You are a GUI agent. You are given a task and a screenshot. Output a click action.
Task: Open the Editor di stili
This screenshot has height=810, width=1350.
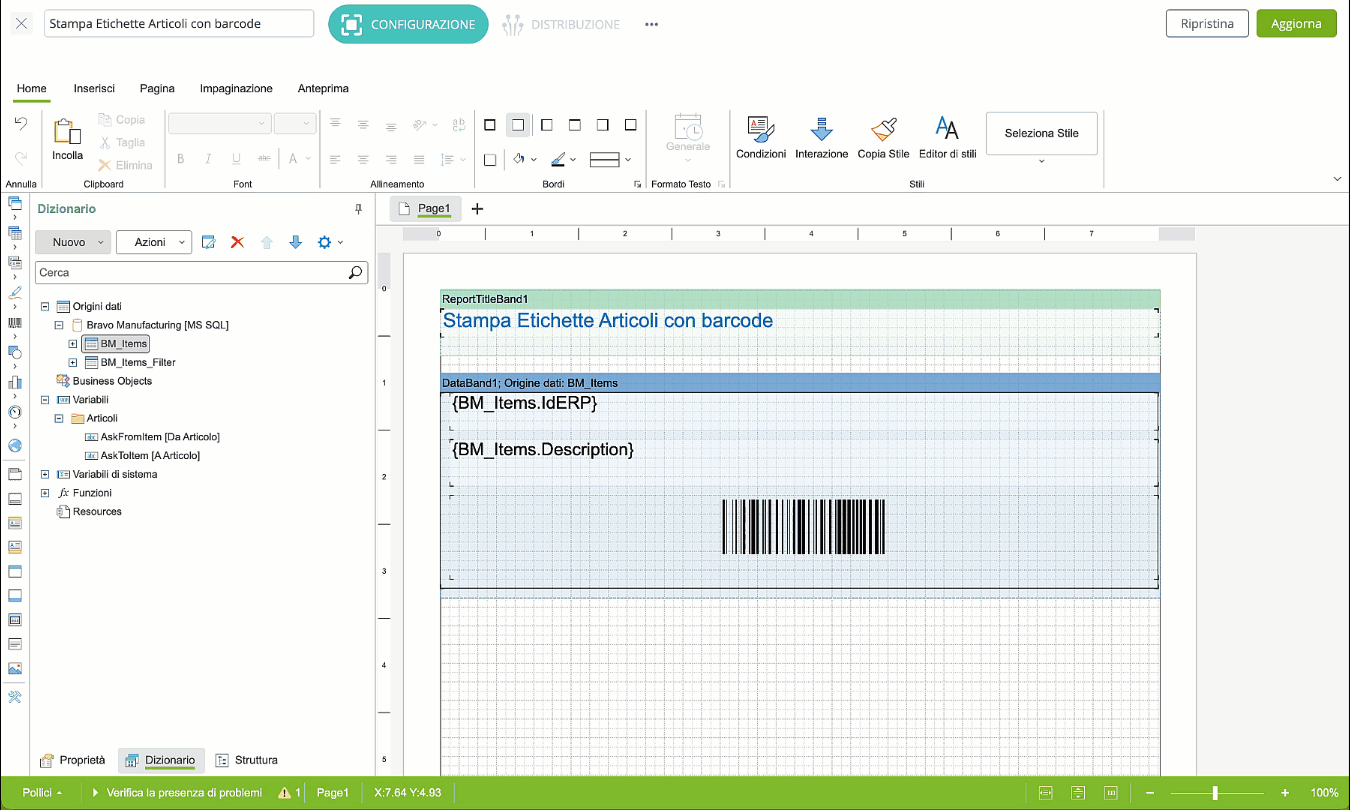pyautogui.click(x=947, y=137)
